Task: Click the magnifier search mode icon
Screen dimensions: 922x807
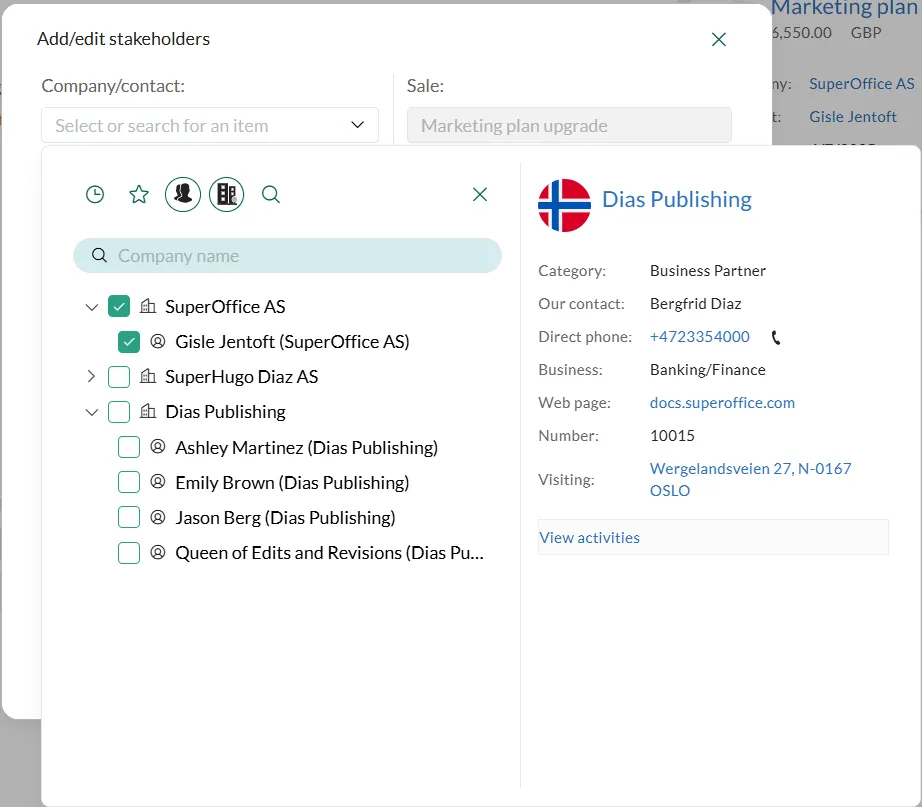Action: [x=271, y=195]
